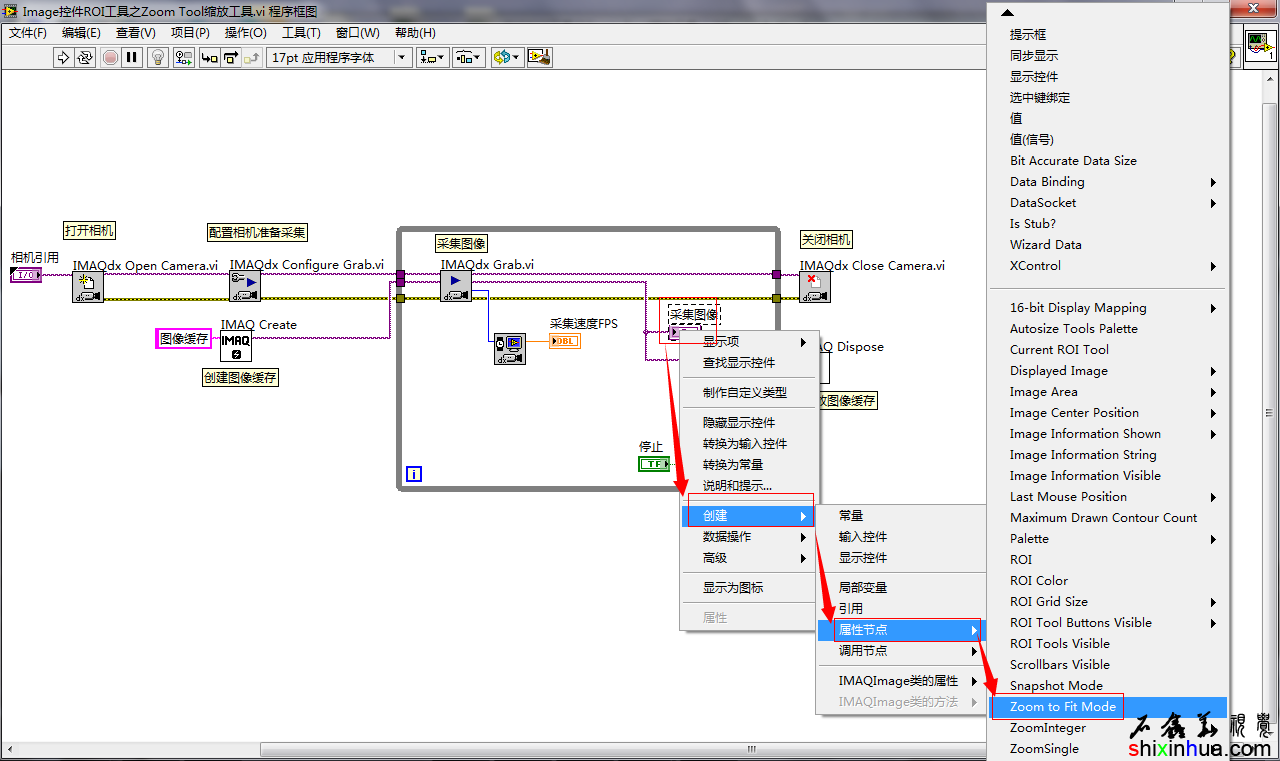Image resolution: width=1280 pixels, height=761 pixels.
Task: Open the Align Objects dropdown
Action: (x=433, y=57)
